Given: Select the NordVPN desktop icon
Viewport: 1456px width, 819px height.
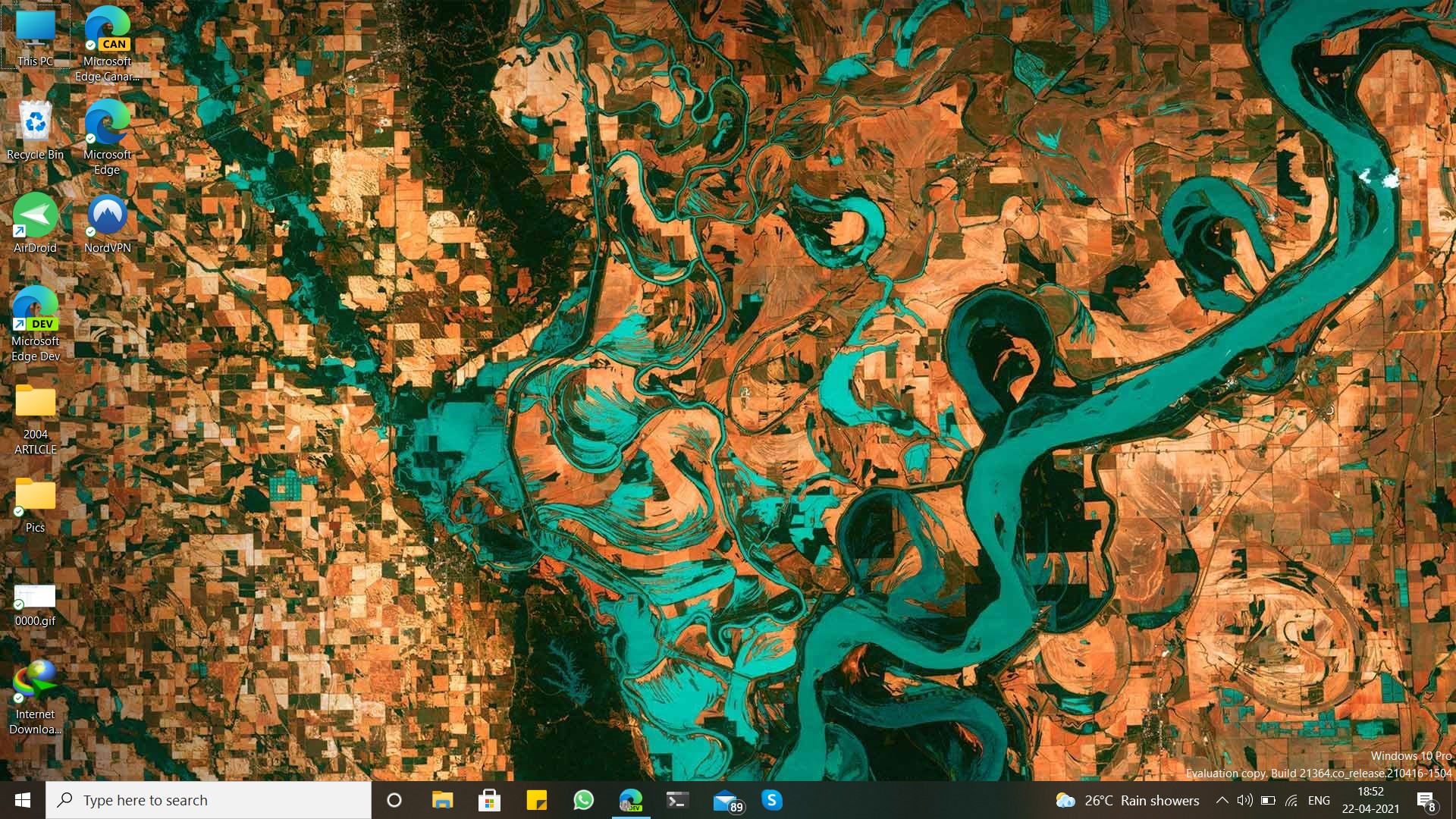Looking at the screenshot, I should (107, 216).
